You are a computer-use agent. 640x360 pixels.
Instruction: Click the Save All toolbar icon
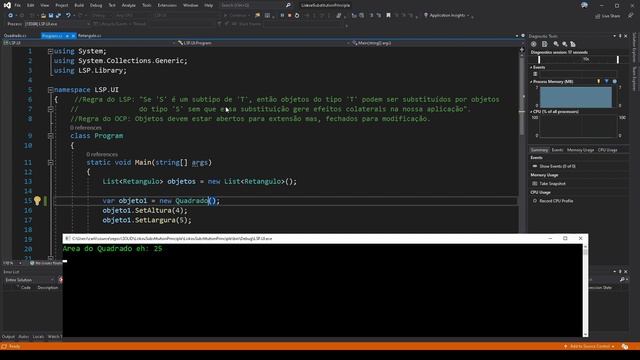pos(58,16)
